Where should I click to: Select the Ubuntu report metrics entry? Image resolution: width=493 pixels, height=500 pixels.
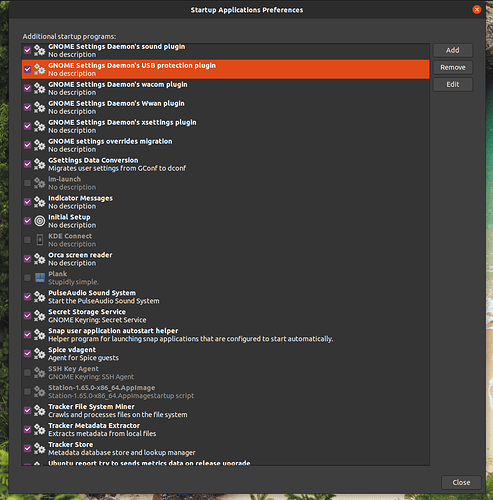point(226,463)
